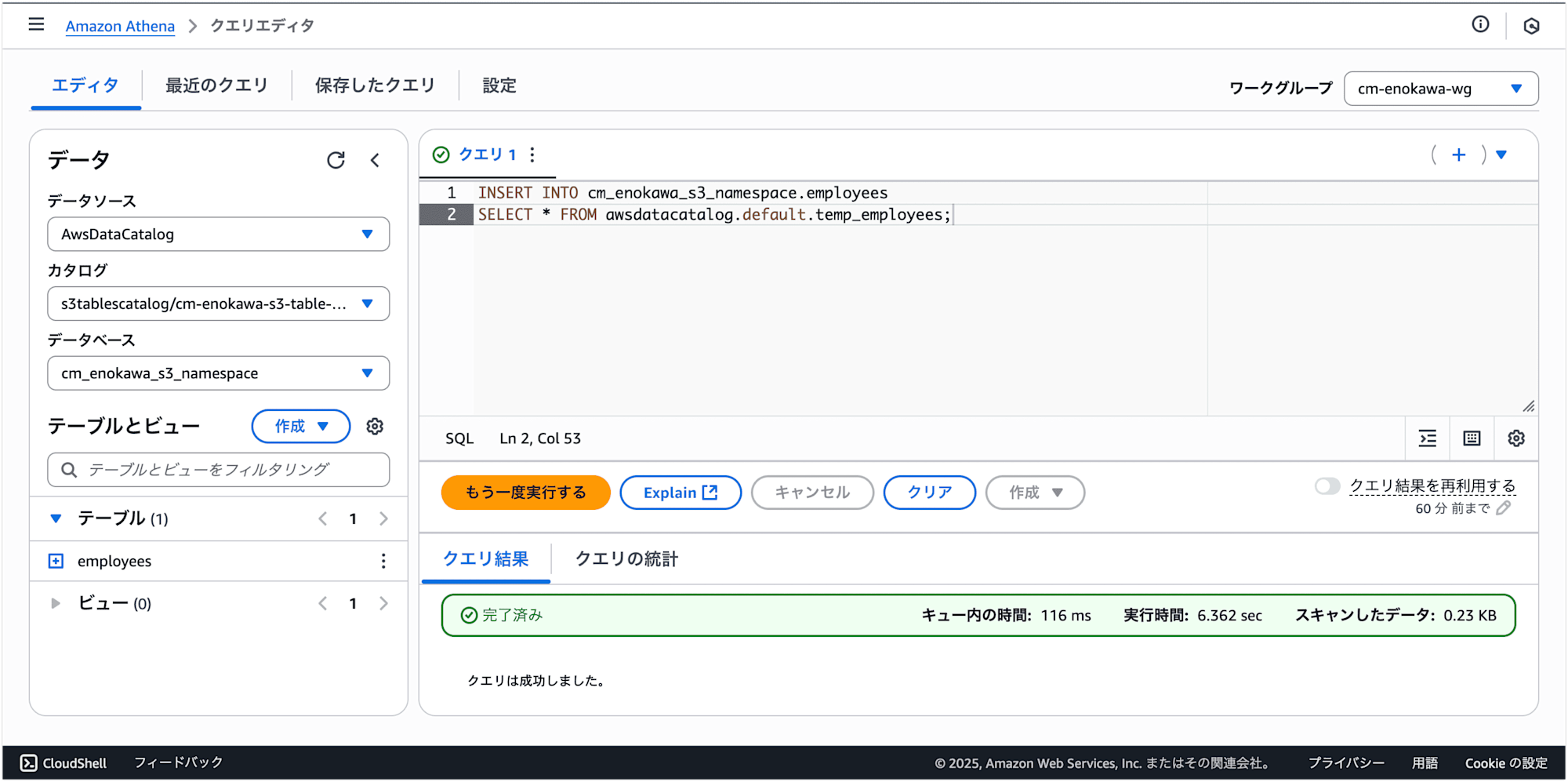
Task: Click the クエリエディタ breadcrumb text
Action: [263, 26]
